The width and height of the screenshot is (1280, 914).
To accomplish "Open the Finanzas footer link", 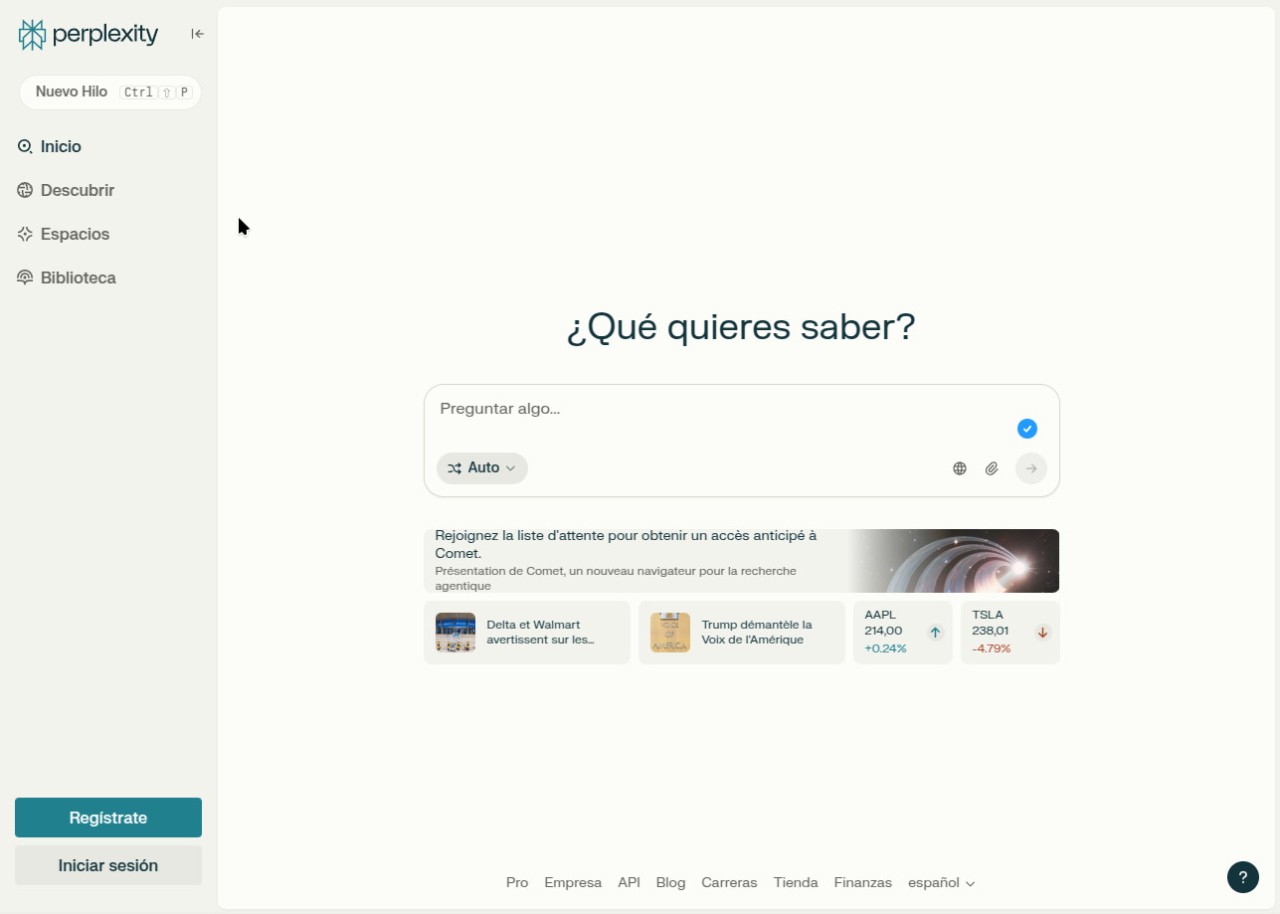I will [862, 883].
